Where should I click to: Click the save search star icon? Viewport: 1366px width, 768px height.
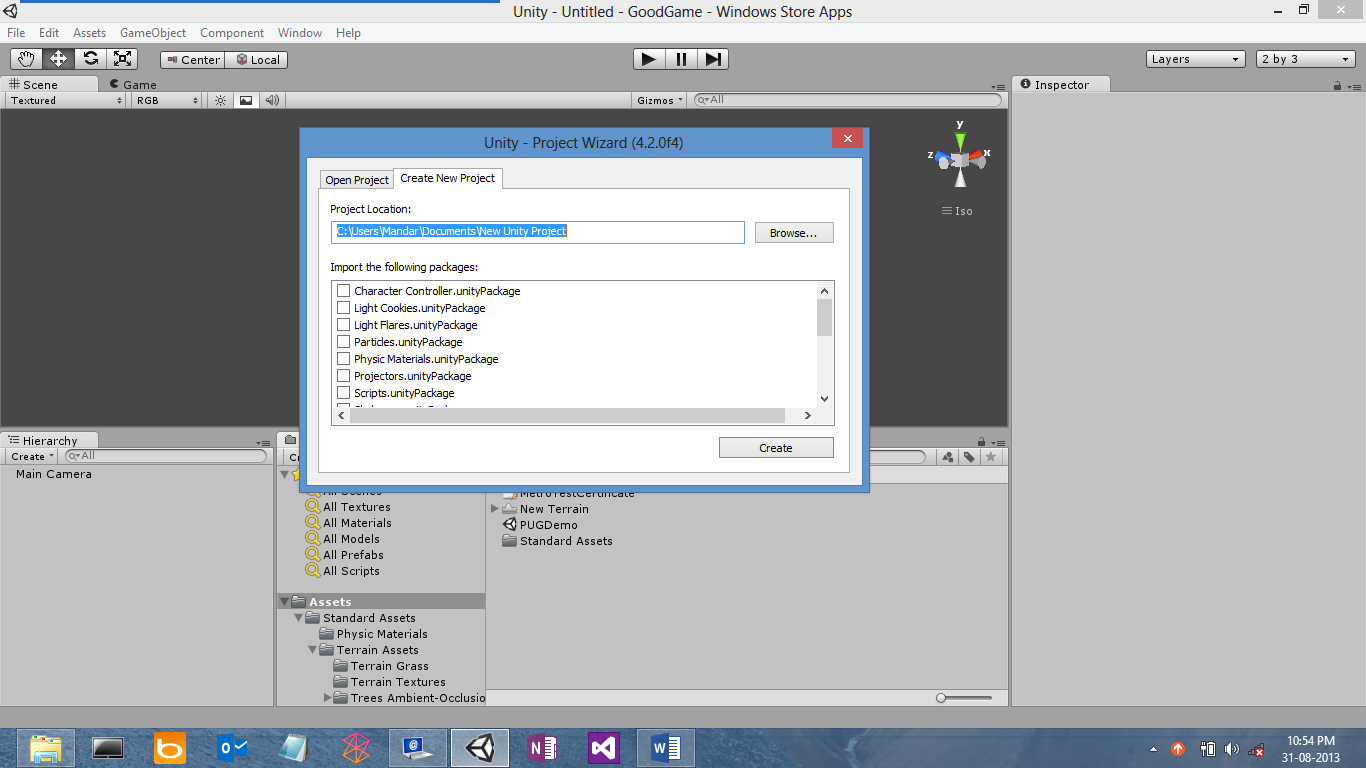coord(990,456)
